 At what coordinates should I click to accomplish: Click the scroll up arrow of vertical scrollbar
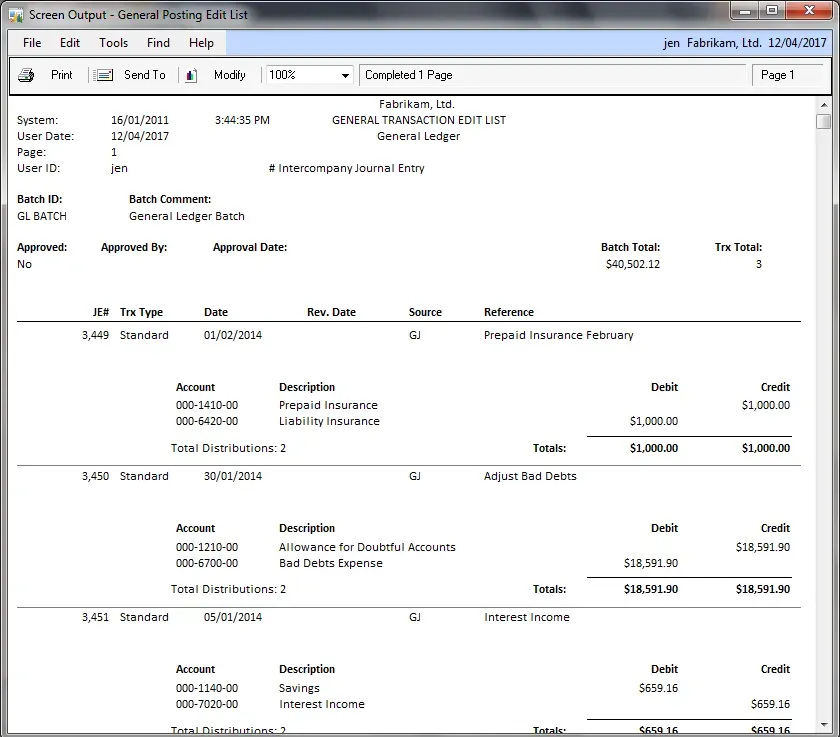pyautogui.click(x=823, y=105)
